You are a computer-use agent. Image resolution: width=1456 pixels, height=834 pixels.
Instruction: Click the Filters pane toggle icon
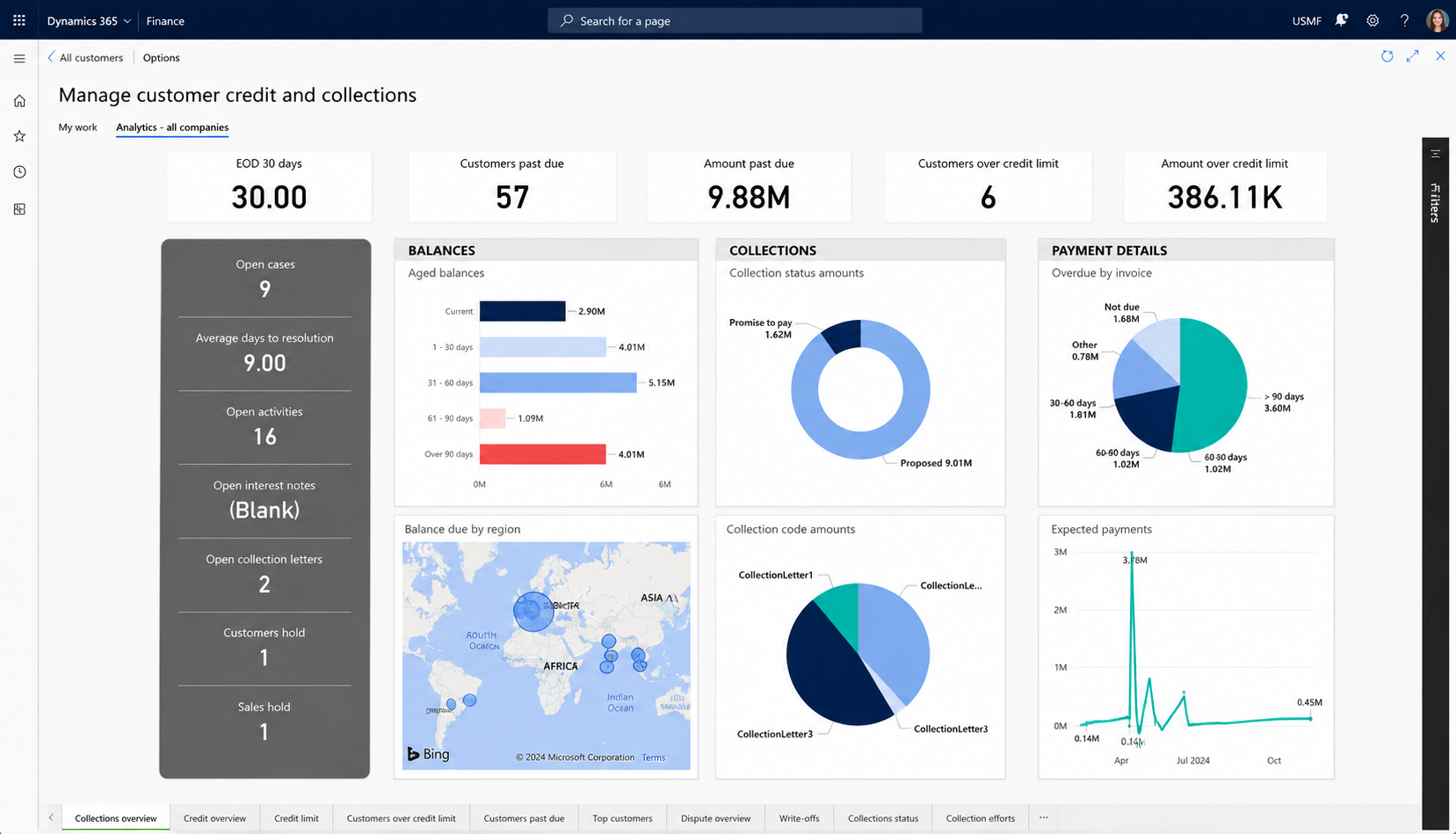tap(1435, 154)
